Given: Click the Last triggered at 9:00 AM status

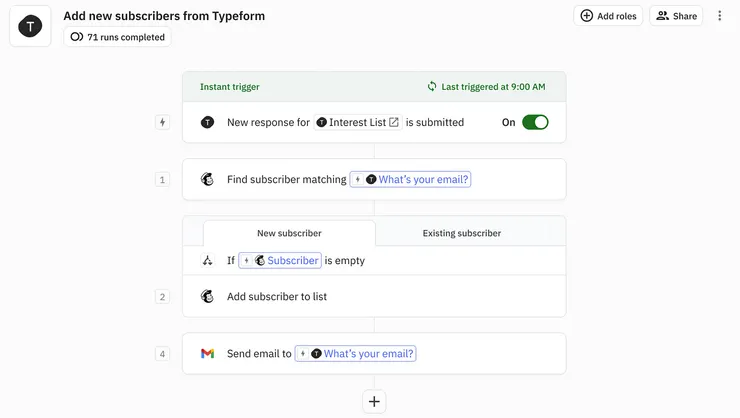Looking at the screenshot, I should (x=486, y=87).
